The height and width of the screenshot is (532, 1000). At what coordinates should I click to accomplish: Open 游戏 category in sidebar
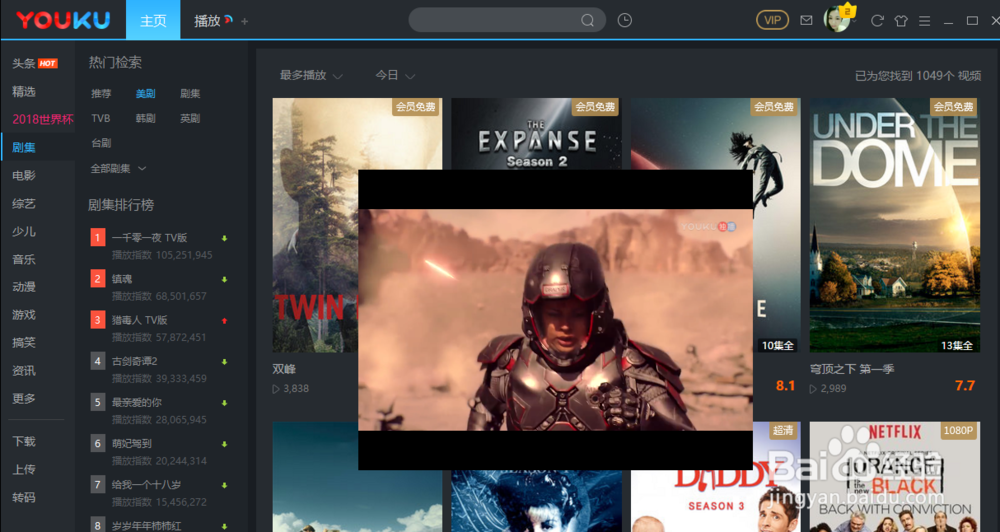[x=24, y=314]
